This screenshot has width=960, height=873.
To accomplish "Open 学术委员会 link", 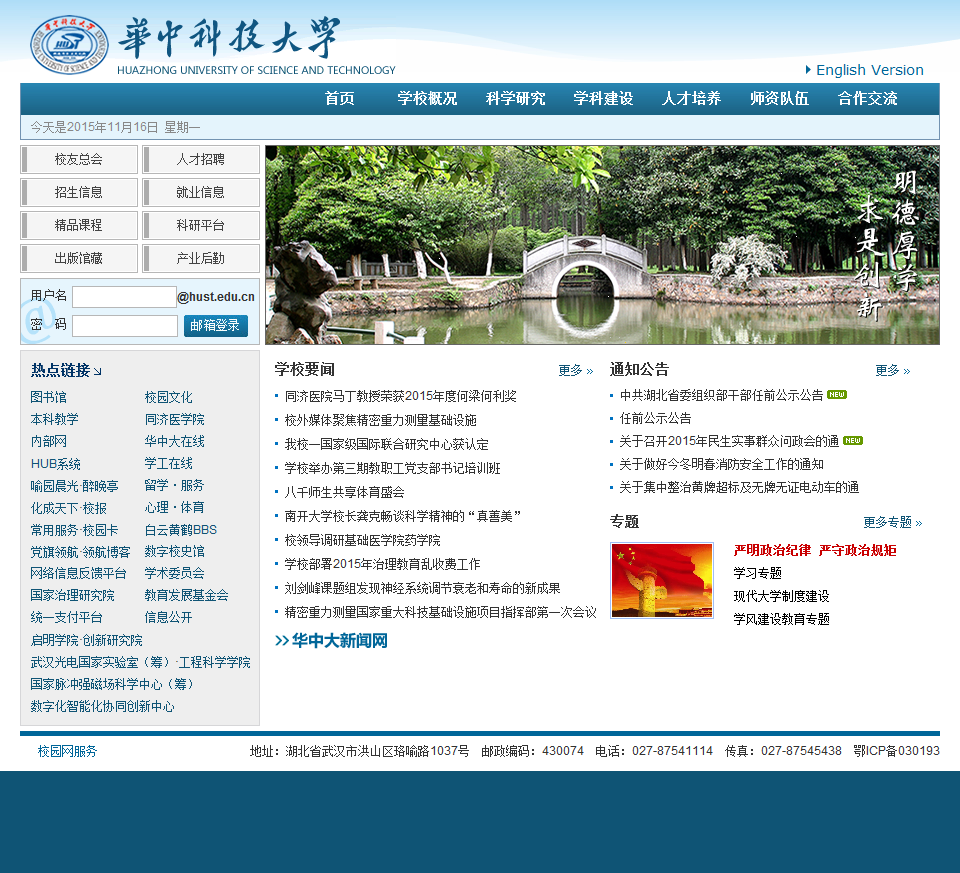I will pos(174,574).
